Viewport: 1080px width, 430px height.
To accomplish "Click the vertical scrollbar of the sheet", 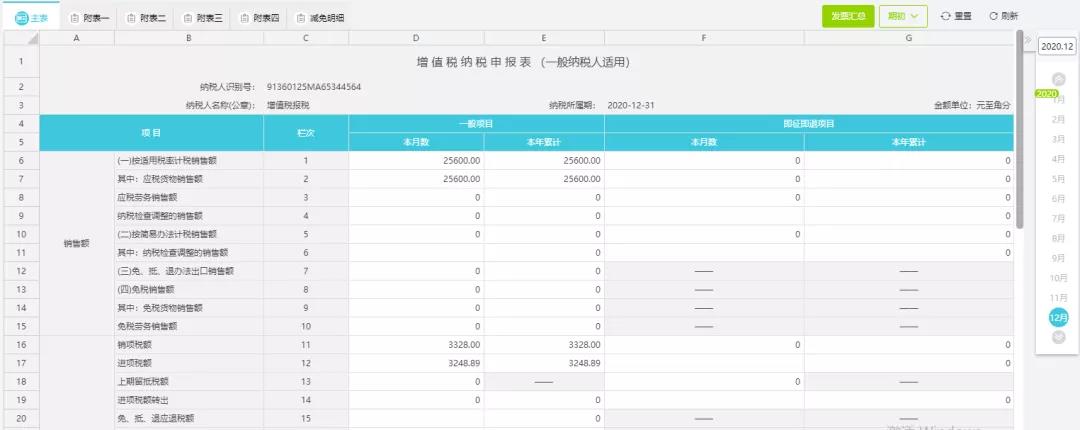I will [1020, 130].
